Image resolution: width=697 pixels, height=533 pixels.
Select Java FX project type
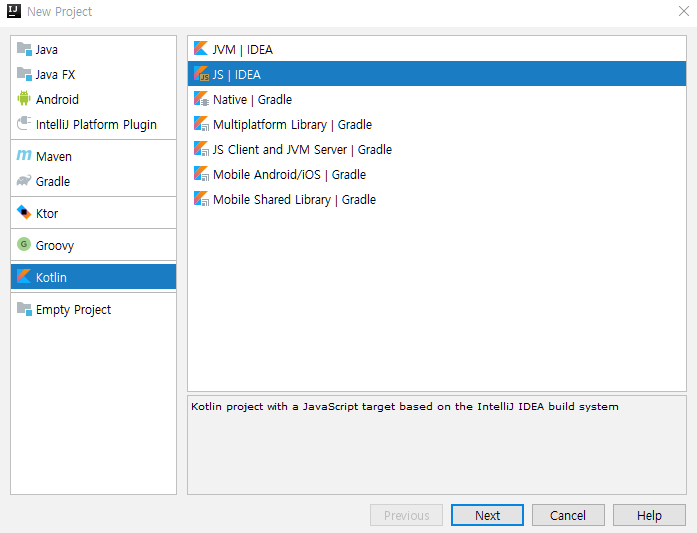coord(55,74)
